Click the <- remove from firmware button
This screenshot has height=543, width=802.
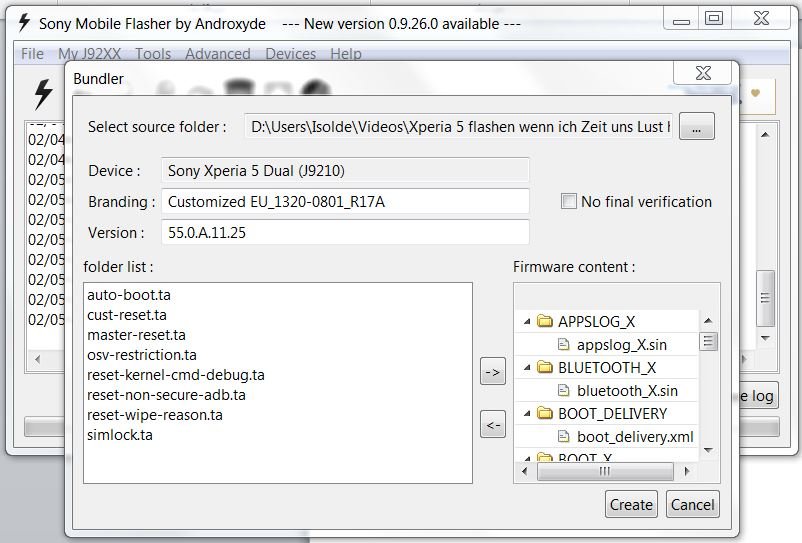(493, 424)
